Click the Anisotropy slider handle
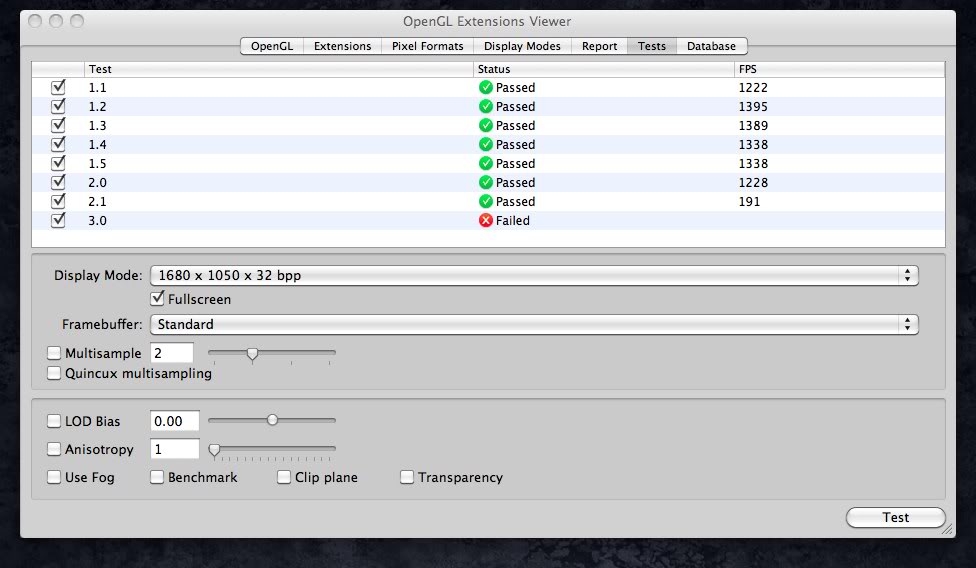The image size is (976, 568). (x=214, y=450)
